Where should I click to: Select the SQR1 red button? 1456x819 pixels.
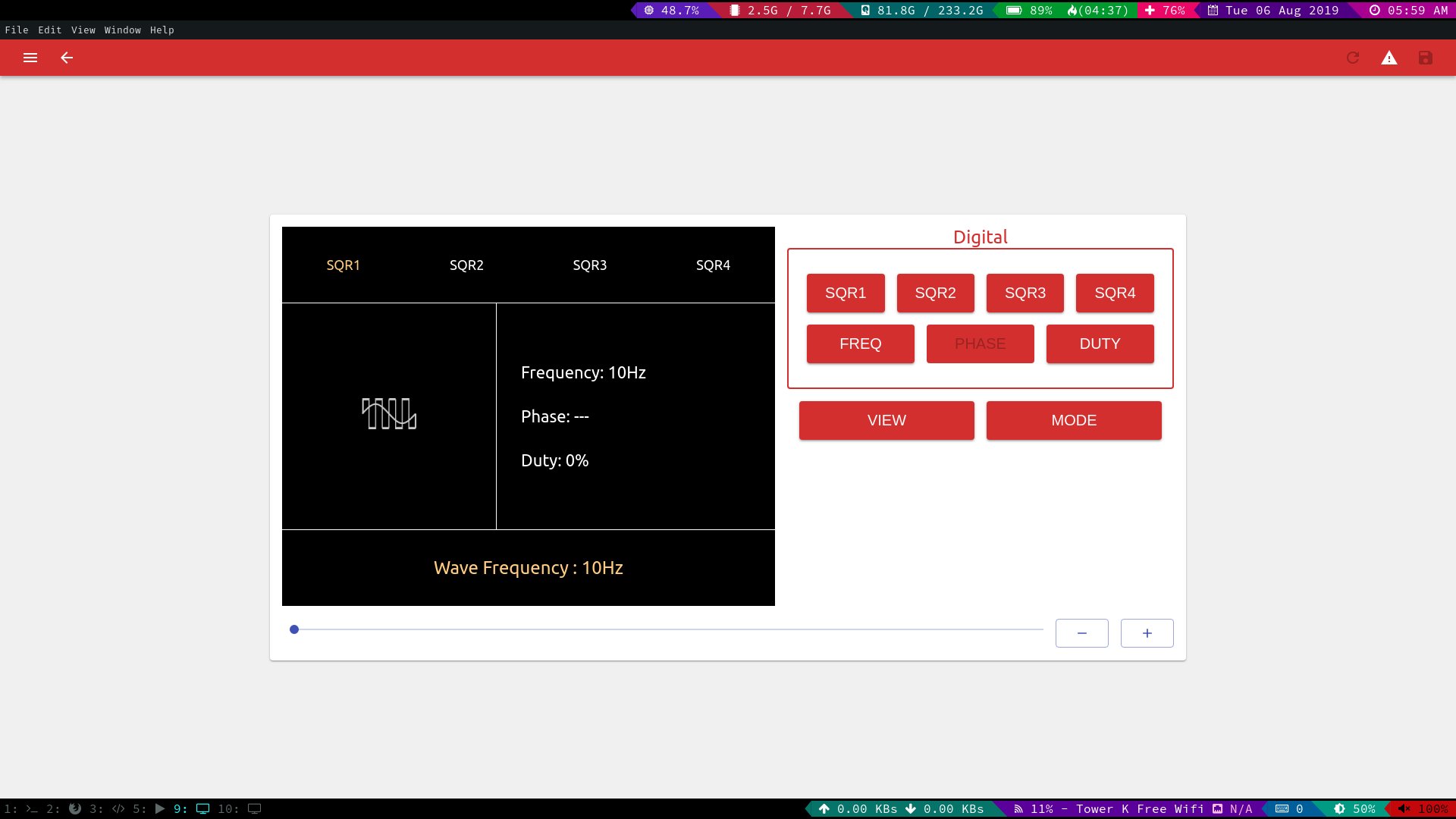(x=846, y=293)
